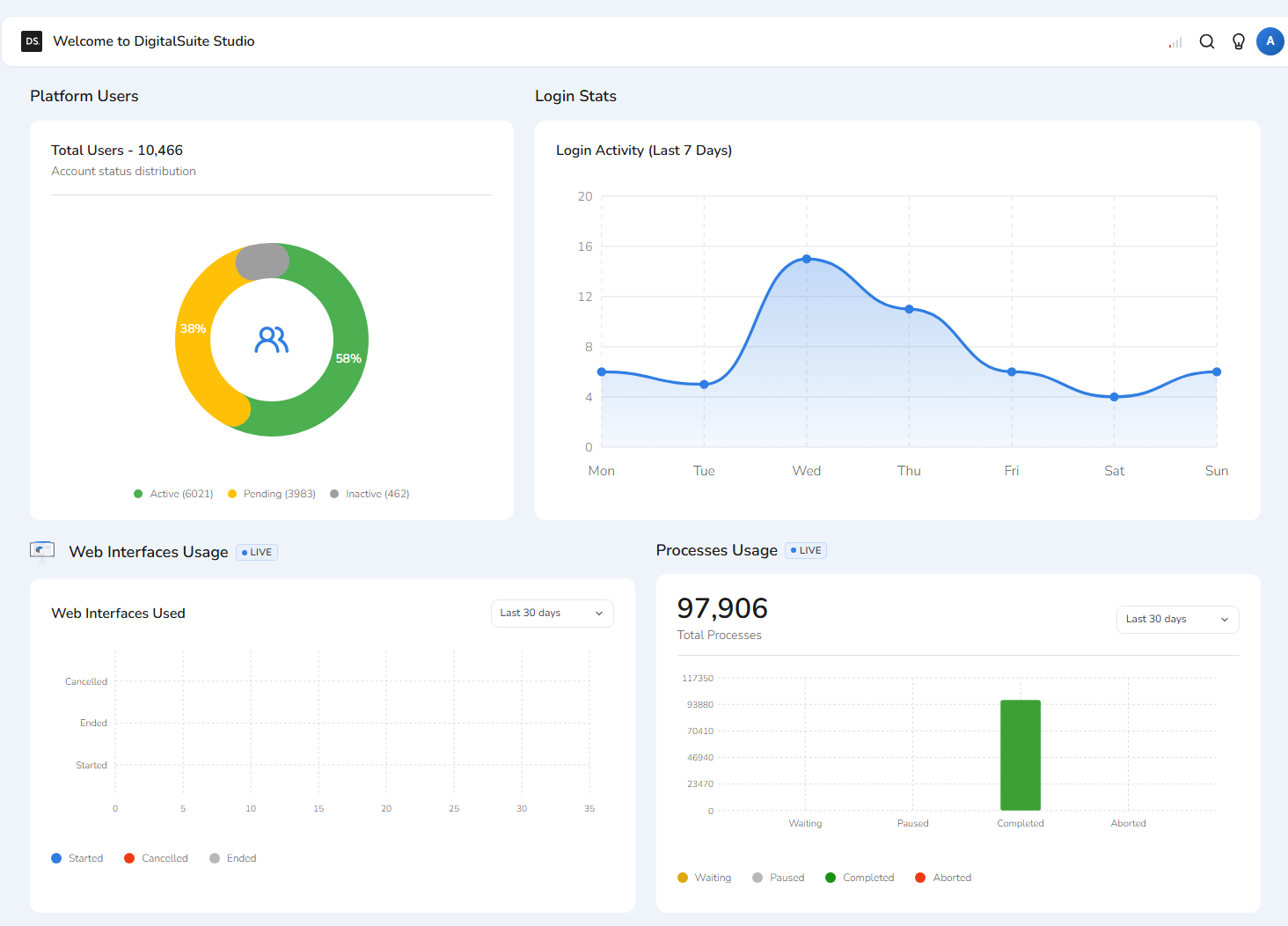Click the Login Stats section heading
1288x926 pixels.
575,96
